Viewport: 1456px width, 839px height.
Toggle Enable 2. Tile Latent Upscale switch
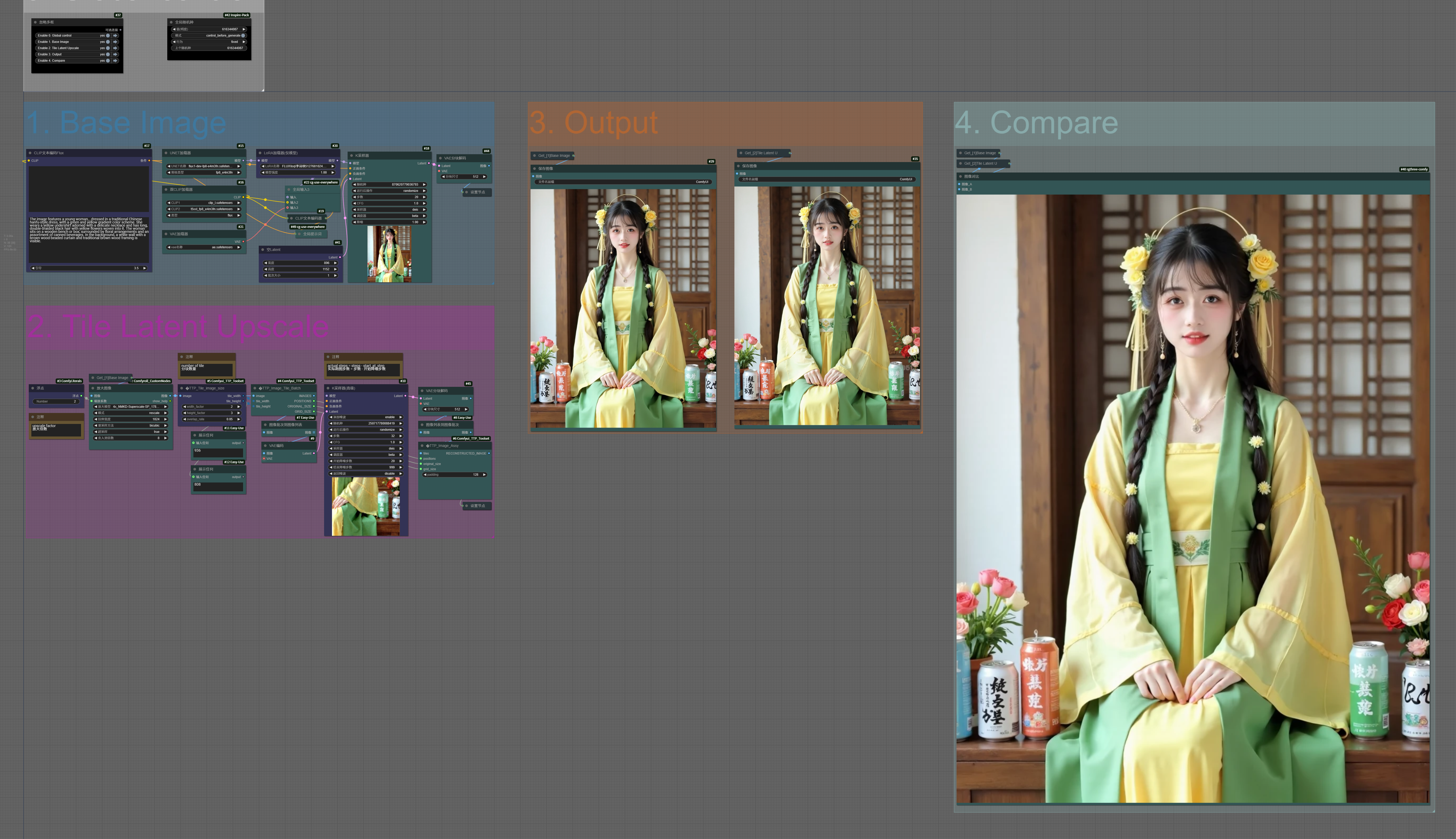tap(108, 48)
